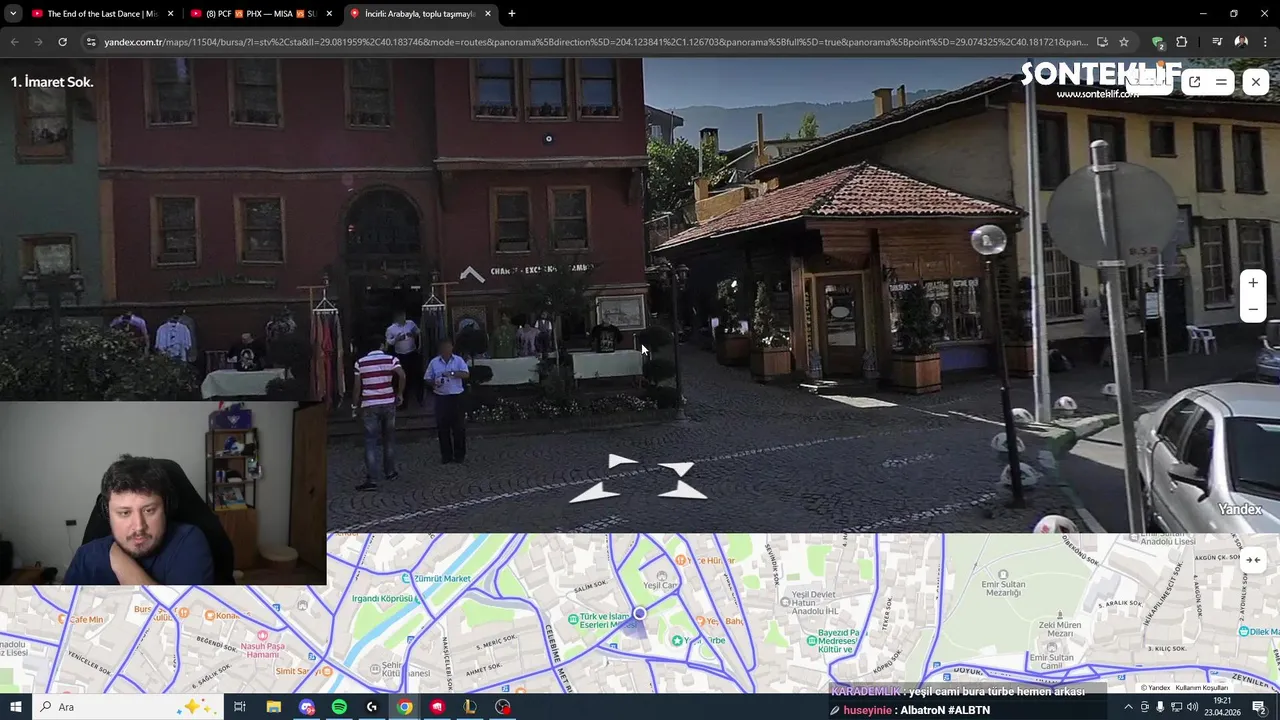Open the notification center icon
Viewport: 1280px width, 720px height.
click(1259, 707)
